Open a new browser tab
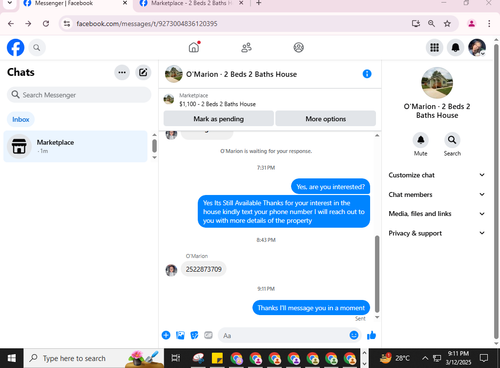Screen dimensions: 500x368 click(258, 3)
